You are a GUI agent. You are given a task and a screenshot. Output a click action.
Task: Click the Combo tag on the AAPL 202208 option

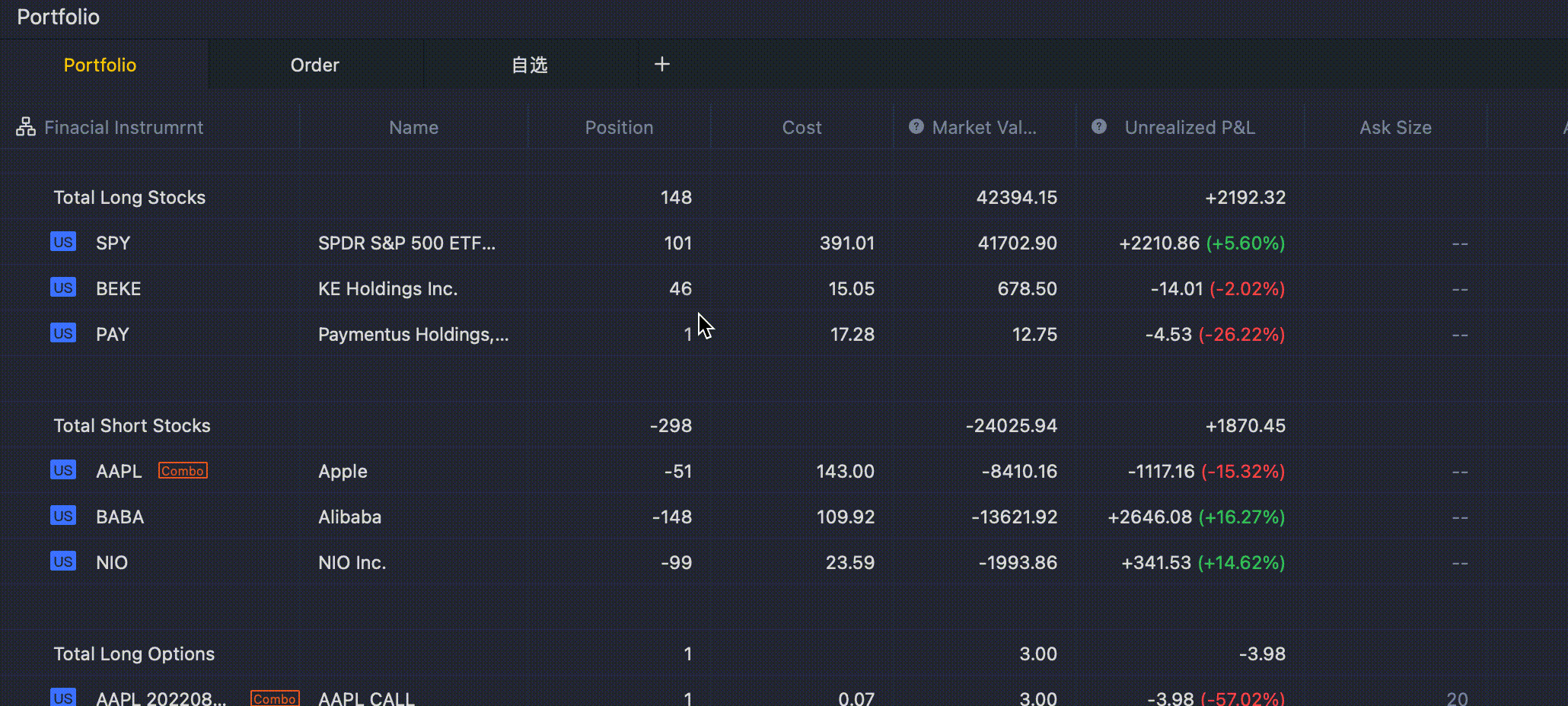[275, 698]
